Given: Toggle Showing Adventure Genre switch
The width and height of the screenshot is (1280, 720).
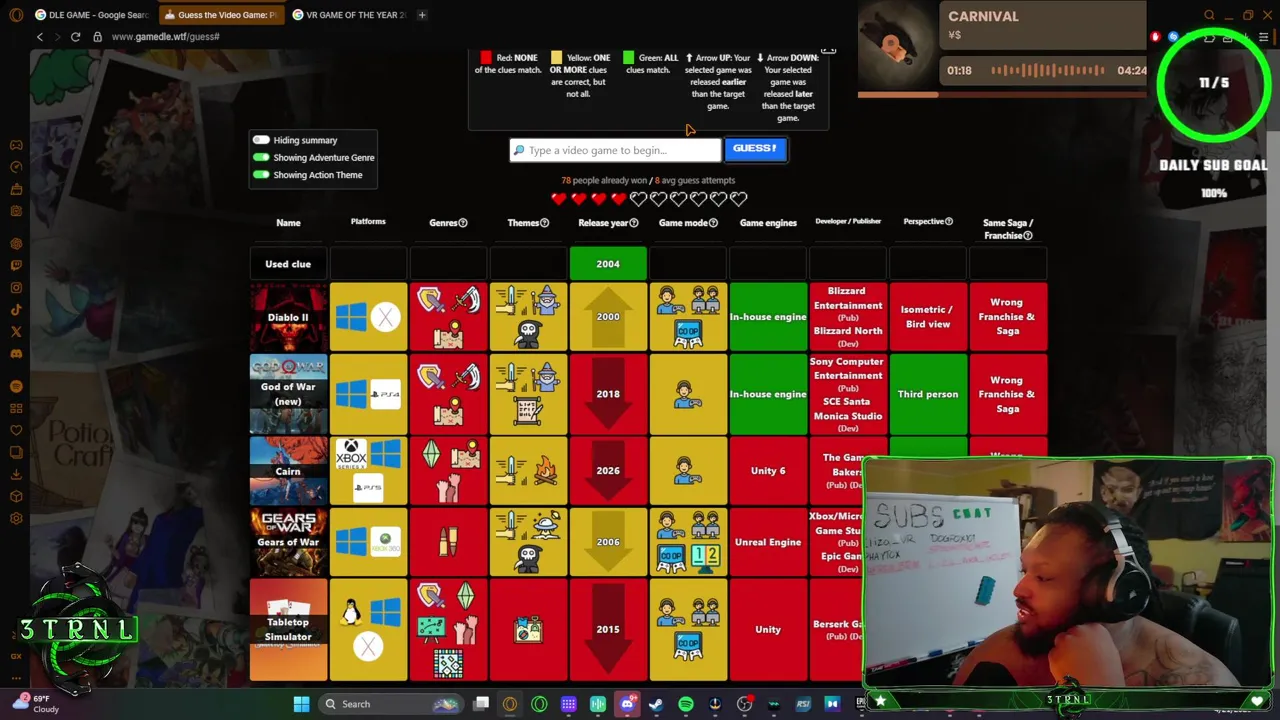Looking at the screenshot, I should point(261,157).
